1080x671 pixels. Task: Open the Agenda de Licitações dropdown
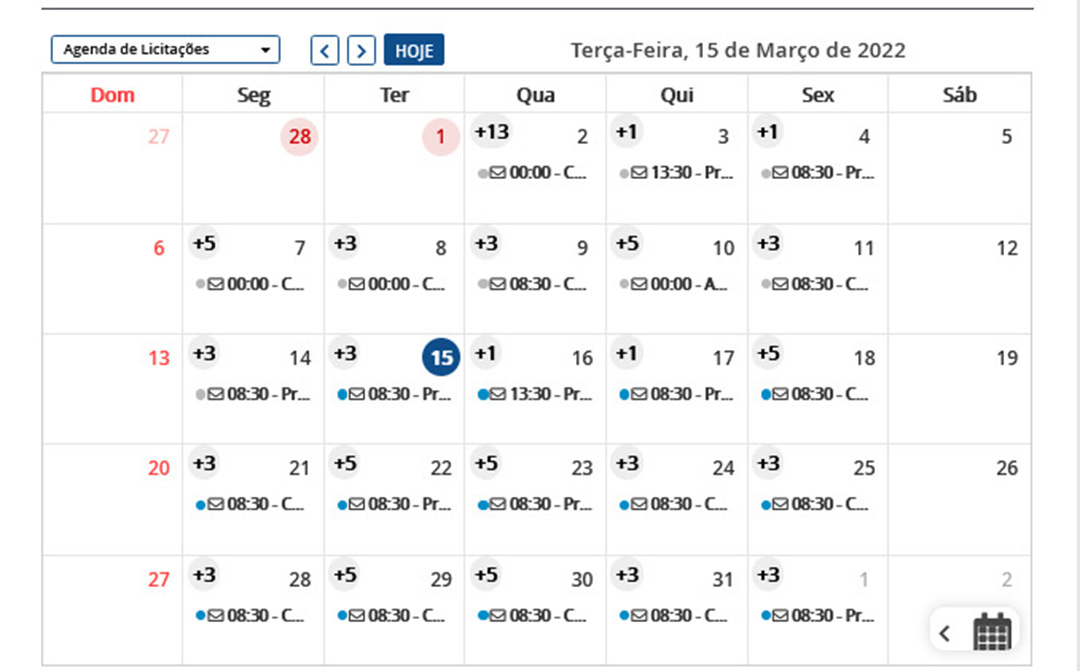click(x=165, y=50)
